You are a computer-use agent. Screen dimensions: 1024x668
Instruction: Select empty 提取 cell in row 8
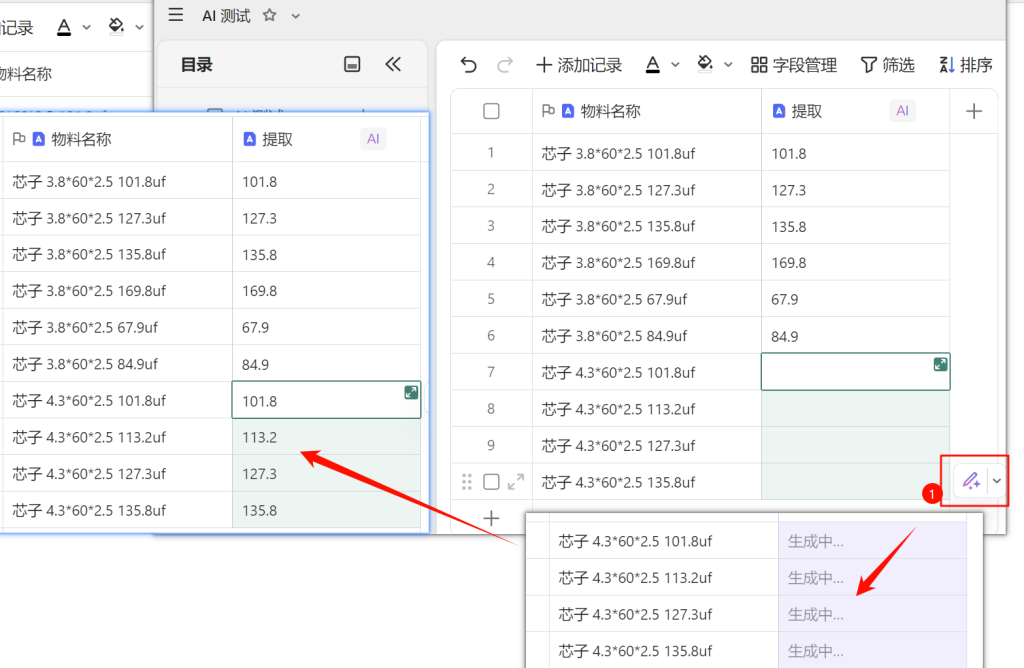pyautogui.click(x=856, y=409)
